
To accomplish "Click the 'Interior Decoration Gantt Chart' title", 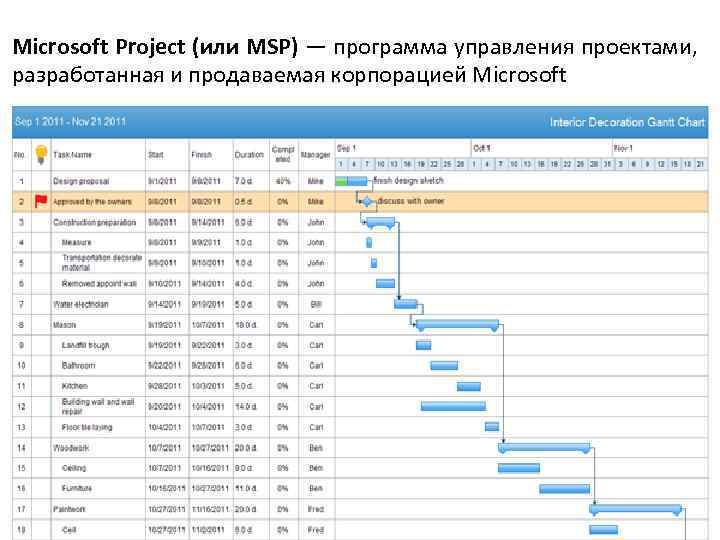I will pos(627,122).
